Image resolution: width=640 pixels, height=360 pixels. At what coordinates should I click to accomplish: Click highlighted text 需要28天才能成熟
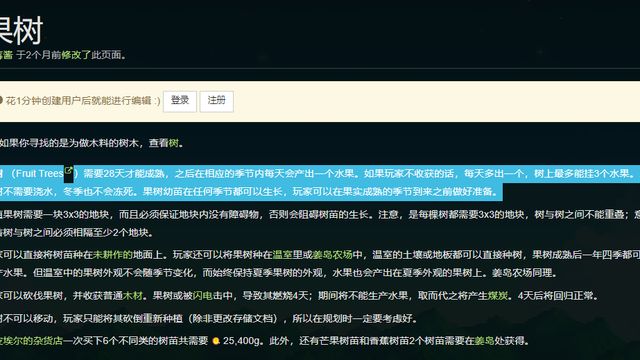(124, 173)
